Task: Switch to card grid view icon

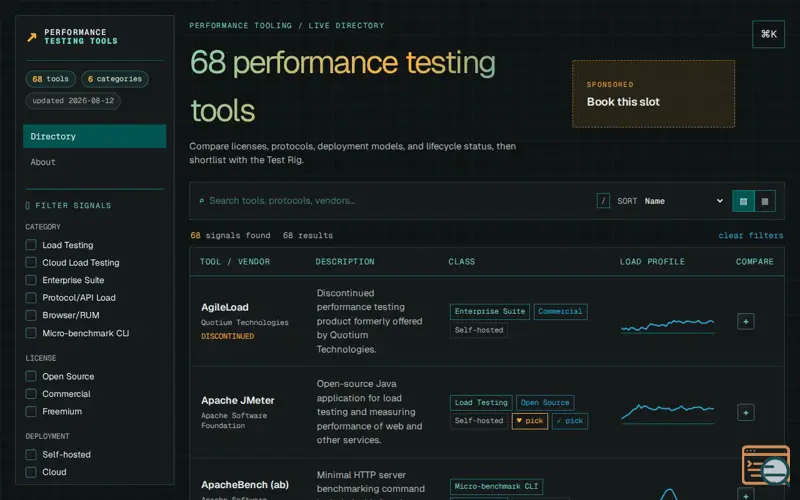Action: click(x=765, y=201)
